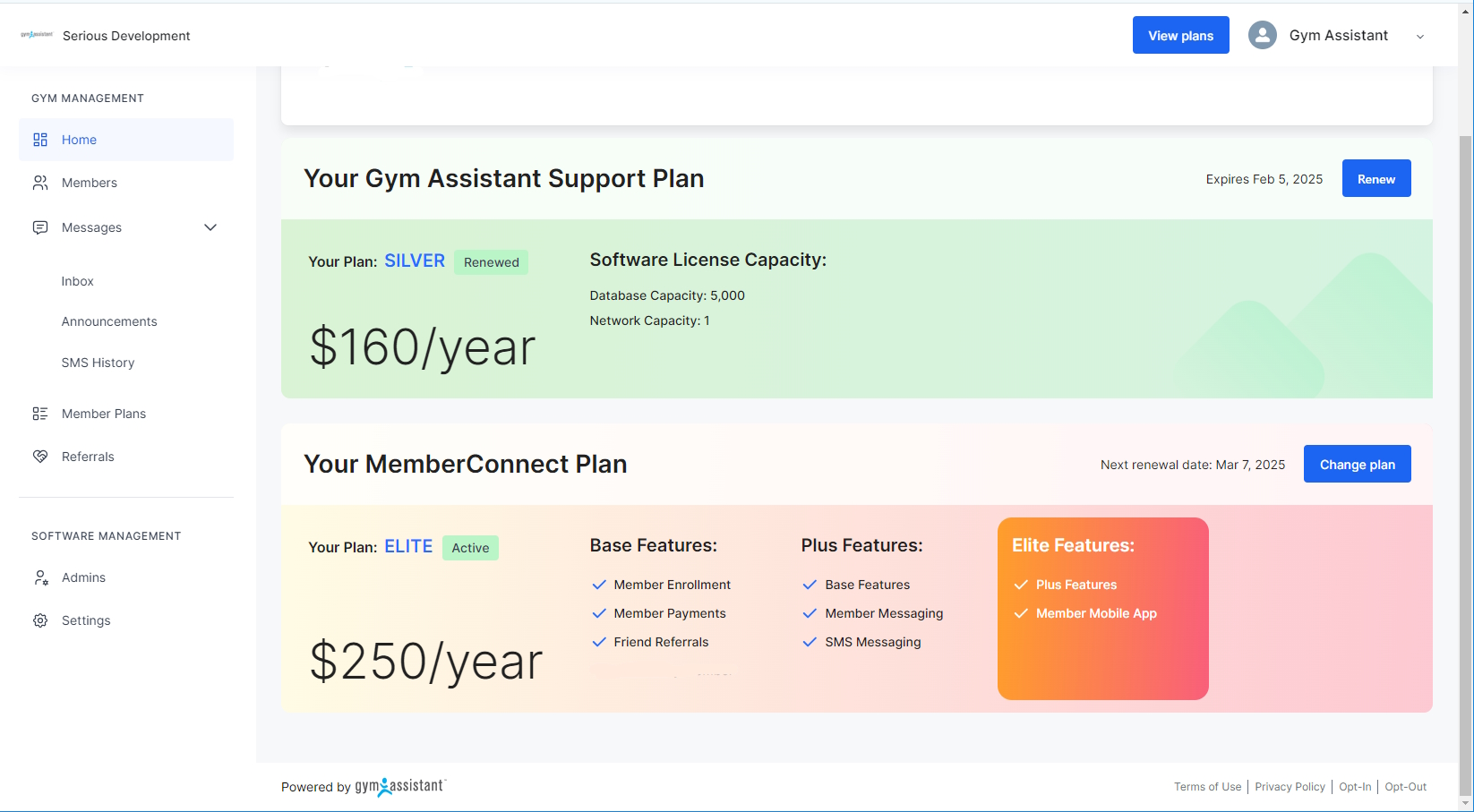This screenshot has width=1474, height=812.
Task: Click the Renew button for the Support Plan
Action: tap(1375, 178)
